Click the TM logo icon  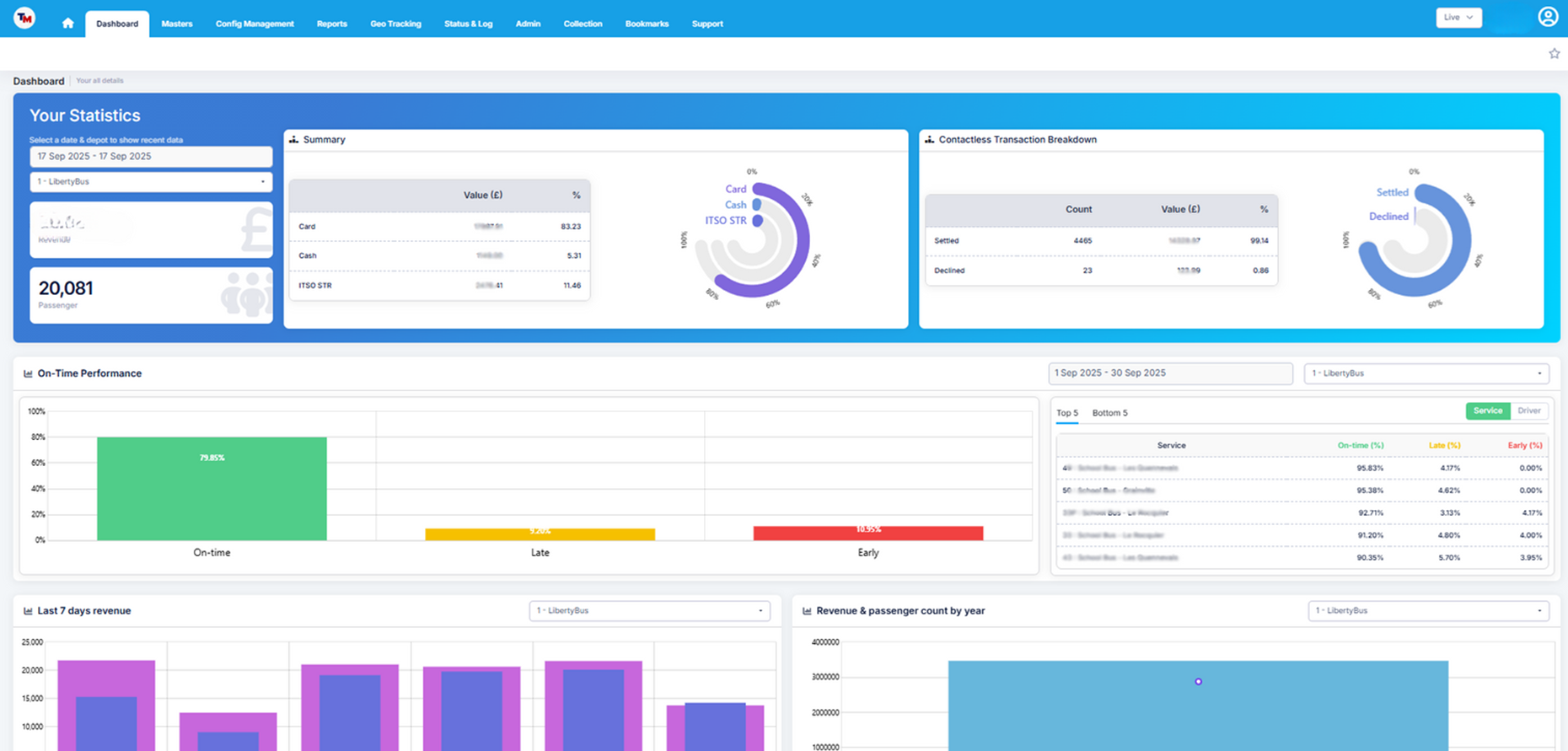pyautogui.click(x=24, y=18)
